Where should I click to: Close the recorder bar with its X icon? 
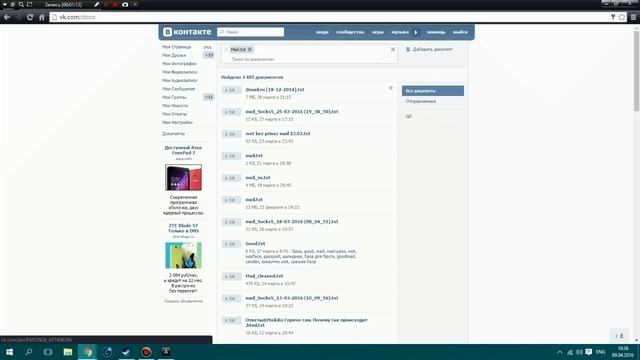tap(136, 4)
